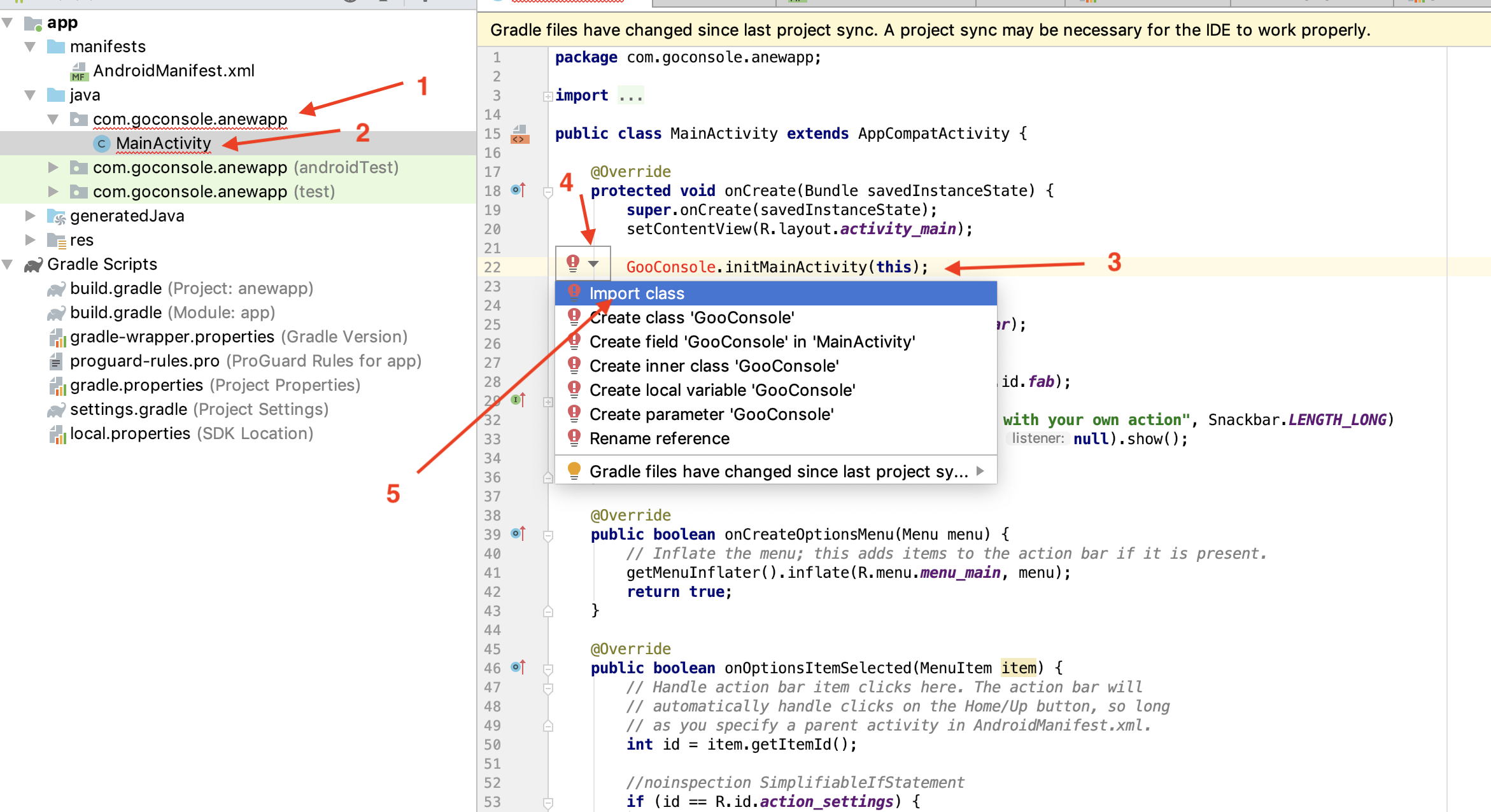Click build.gradle Module gradle icon
This screenshot has height=812, width=1491.
[x=57, y=313]
